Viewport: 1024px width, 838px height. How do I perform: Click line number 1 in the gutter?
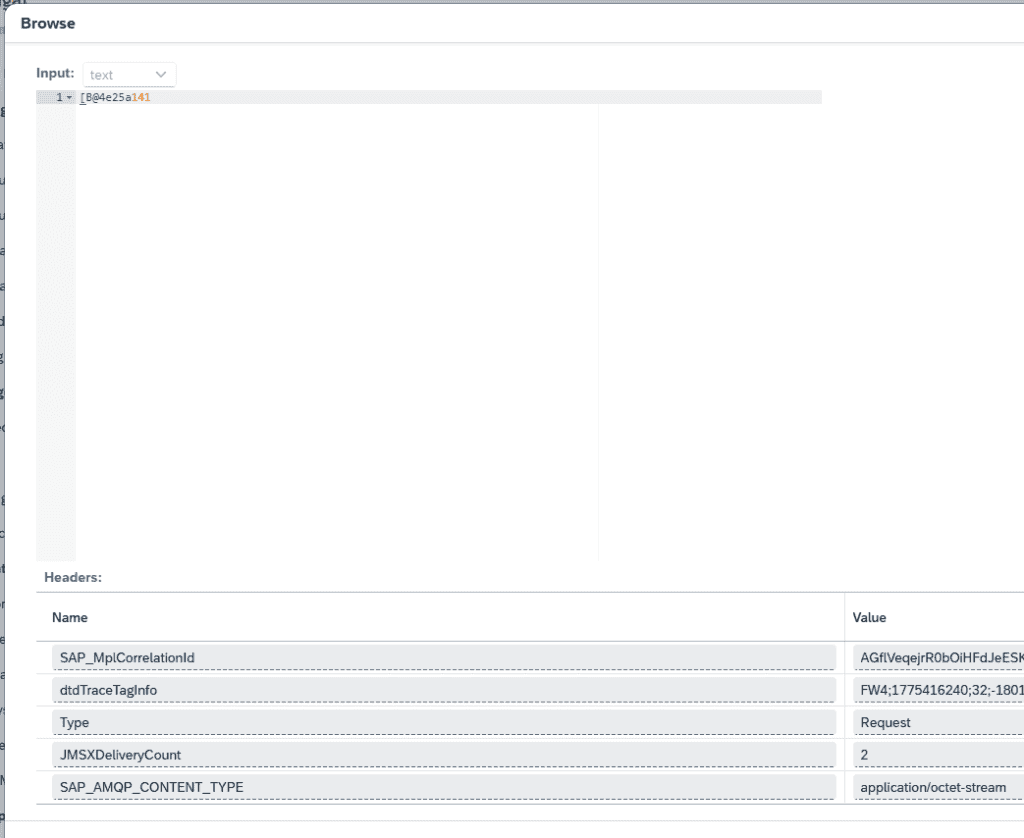point(59,97)
